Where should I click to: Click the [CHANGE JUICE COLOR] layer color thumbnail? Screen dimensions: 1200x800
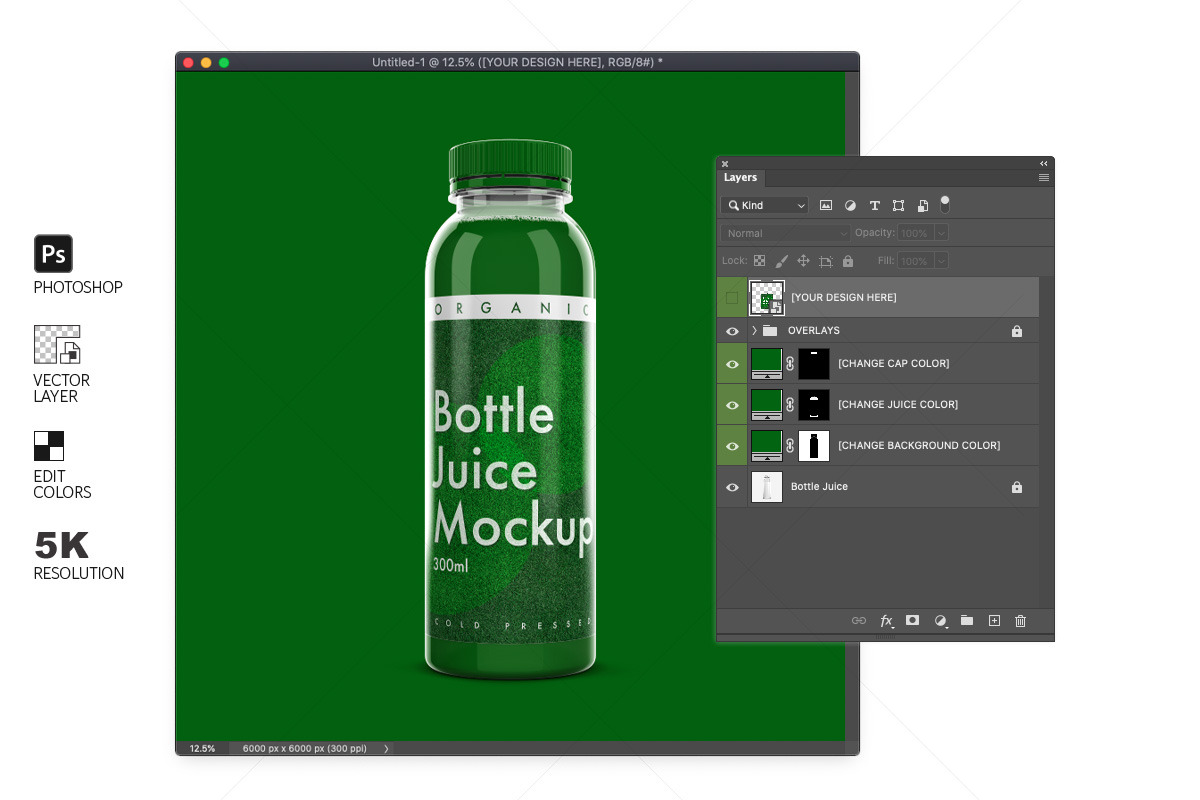(x=766, y=404)
